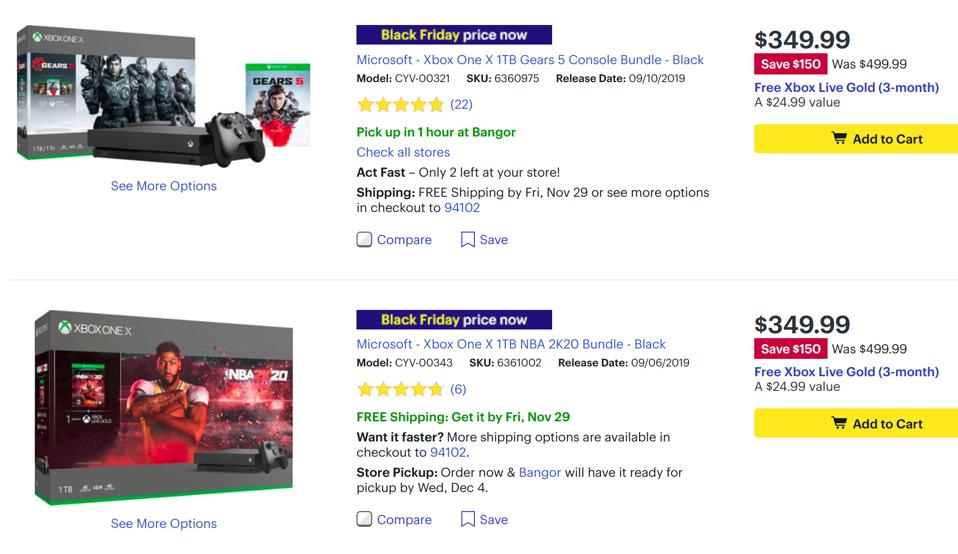Open See More Options under NBA 2K20 image
Viewport: 958px width, 554px height.
163,524
